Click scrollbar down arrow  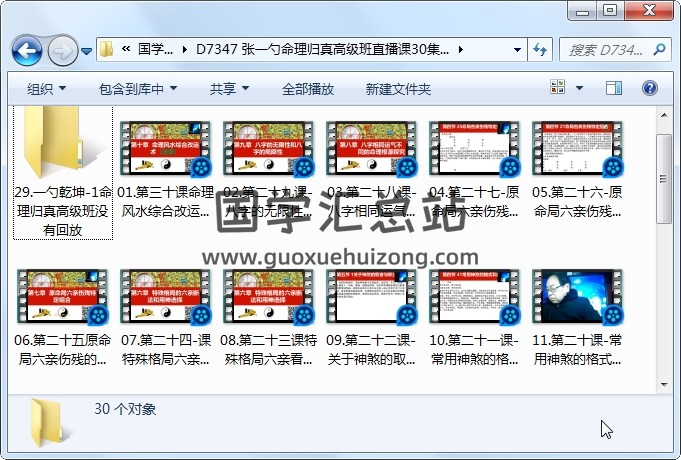coord(664,384)
